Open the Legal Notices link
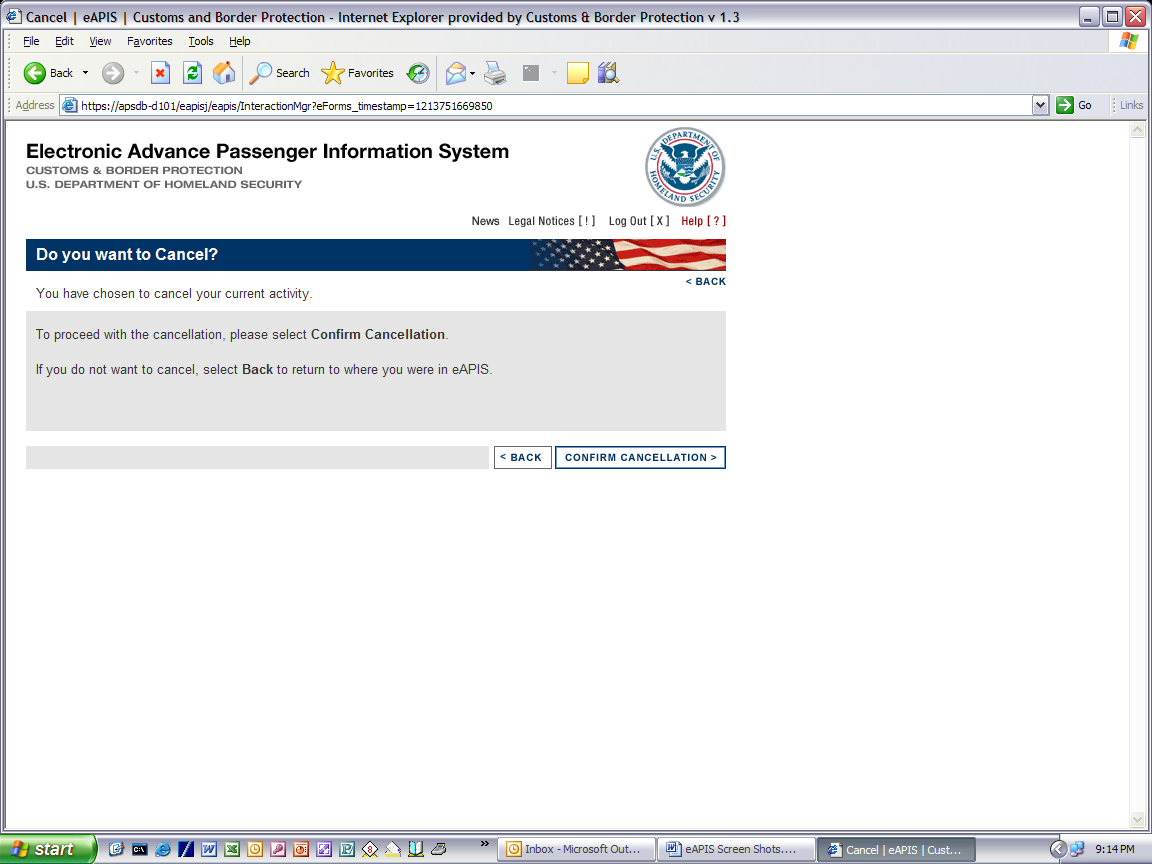The height and width of the screenshot is (864, 1152). [552, 221]
